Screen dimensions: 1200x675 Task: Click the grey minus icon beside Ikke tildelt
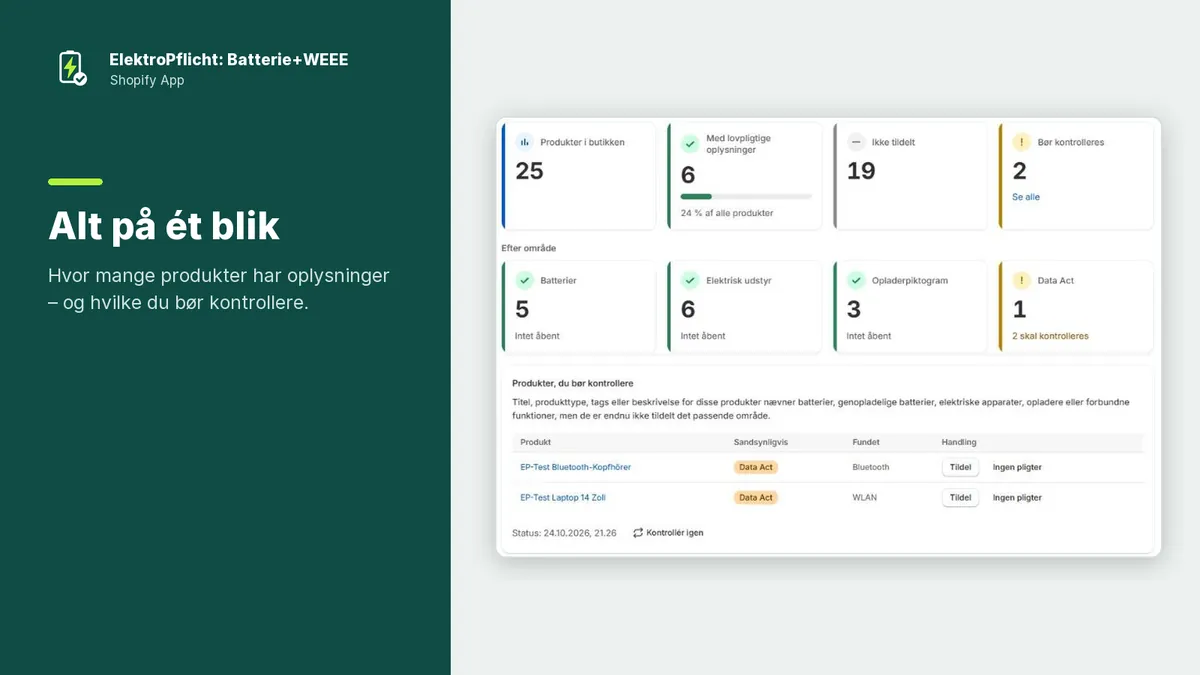(856, 142)
